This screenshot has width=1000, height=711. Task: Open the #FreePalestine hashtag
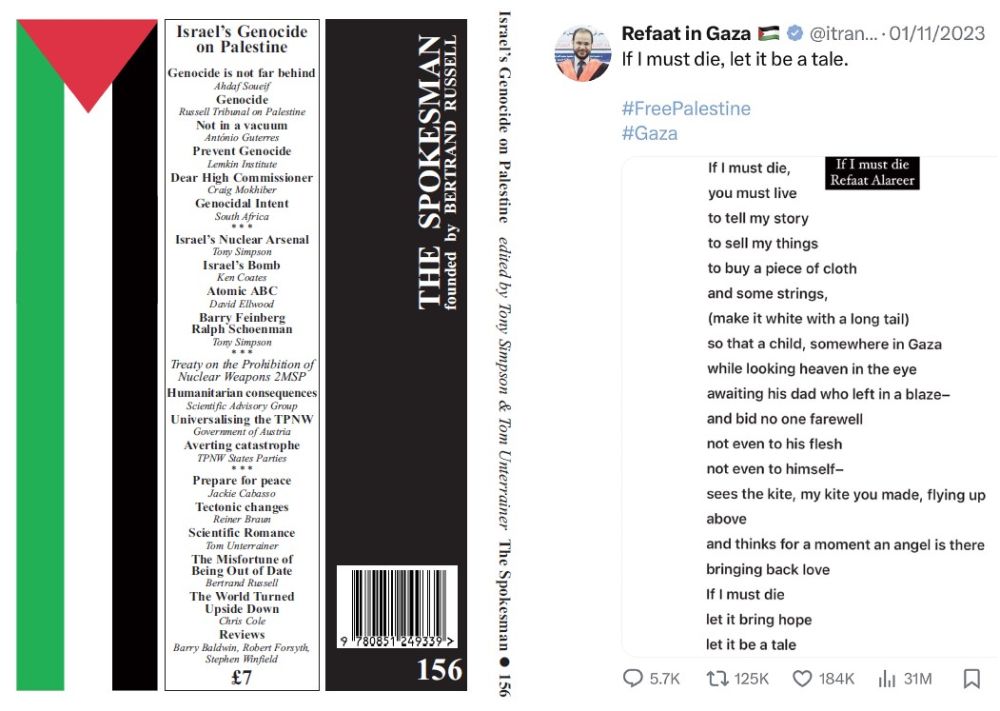click(685, 108)
